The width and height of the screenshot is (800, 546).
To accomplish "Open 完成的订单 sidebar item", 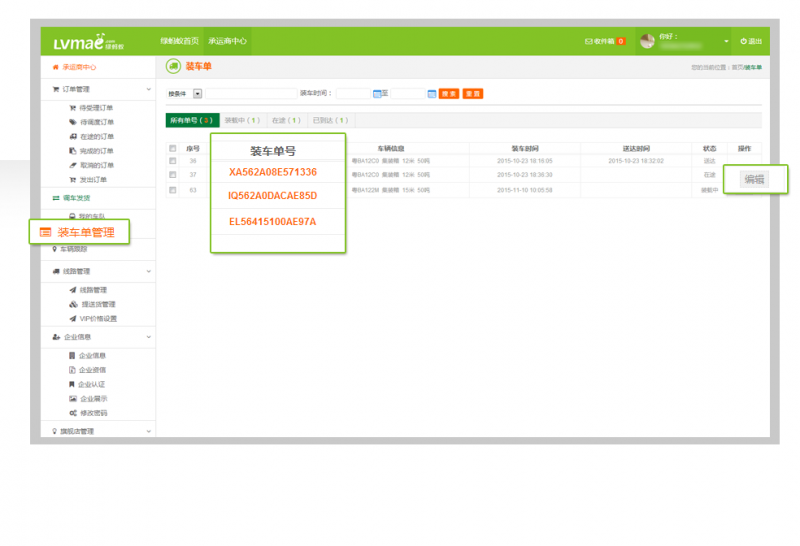I will (92, 151).
